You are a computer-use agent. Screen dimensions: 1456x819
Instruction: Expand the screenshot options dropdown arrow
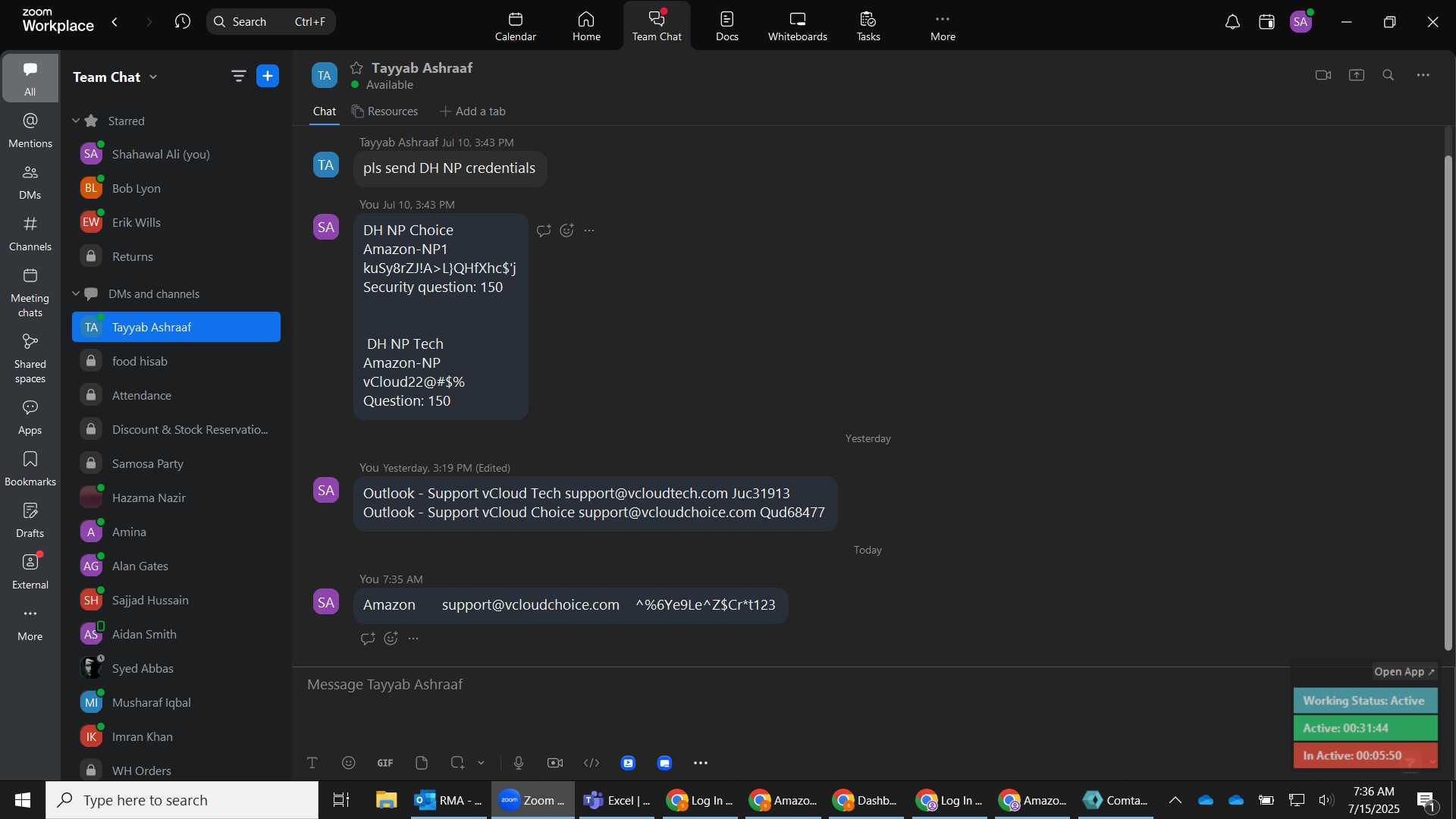(x=481, y=763)
